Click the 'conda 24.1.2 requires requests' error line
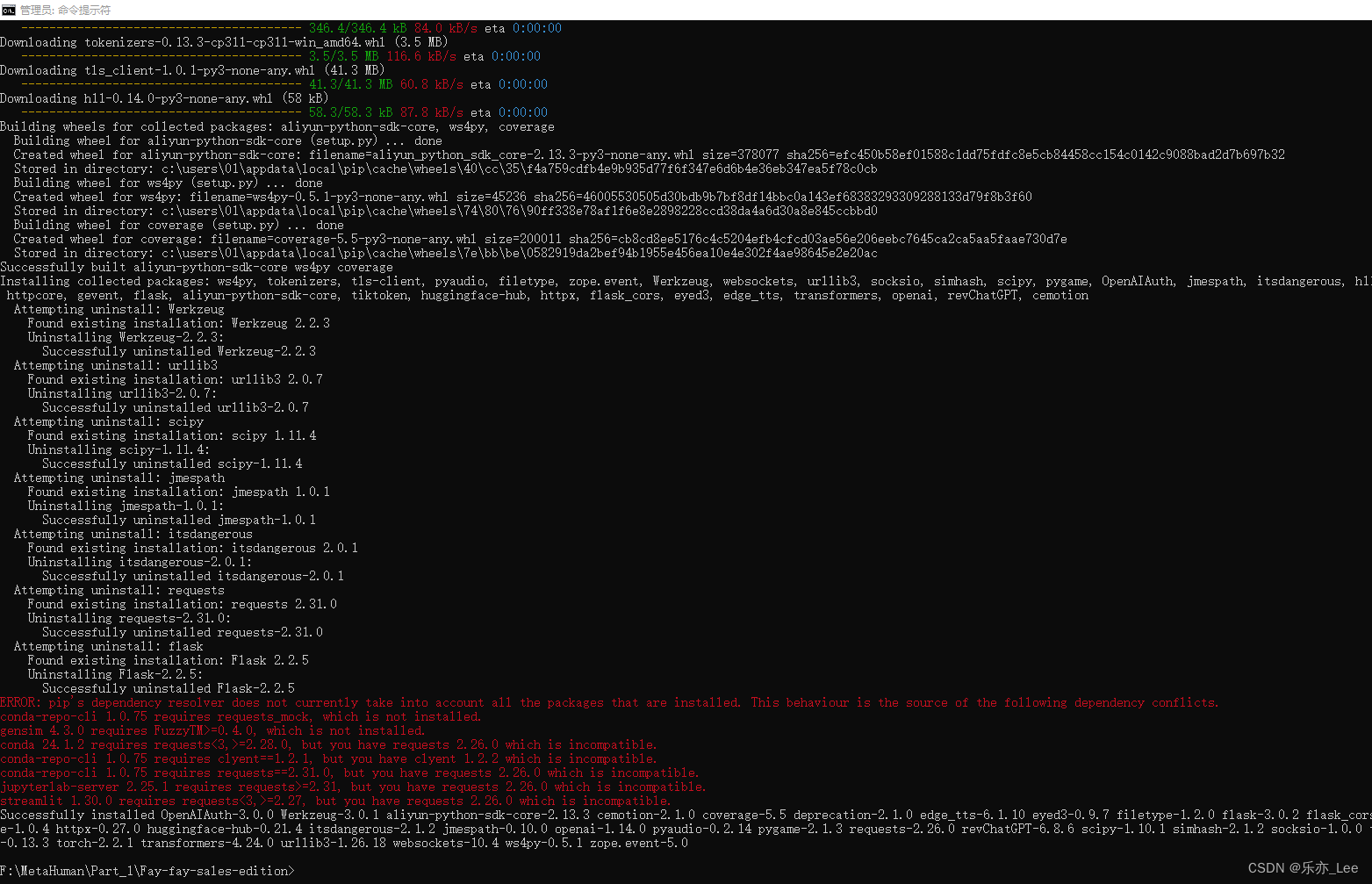 coord(329,744)
